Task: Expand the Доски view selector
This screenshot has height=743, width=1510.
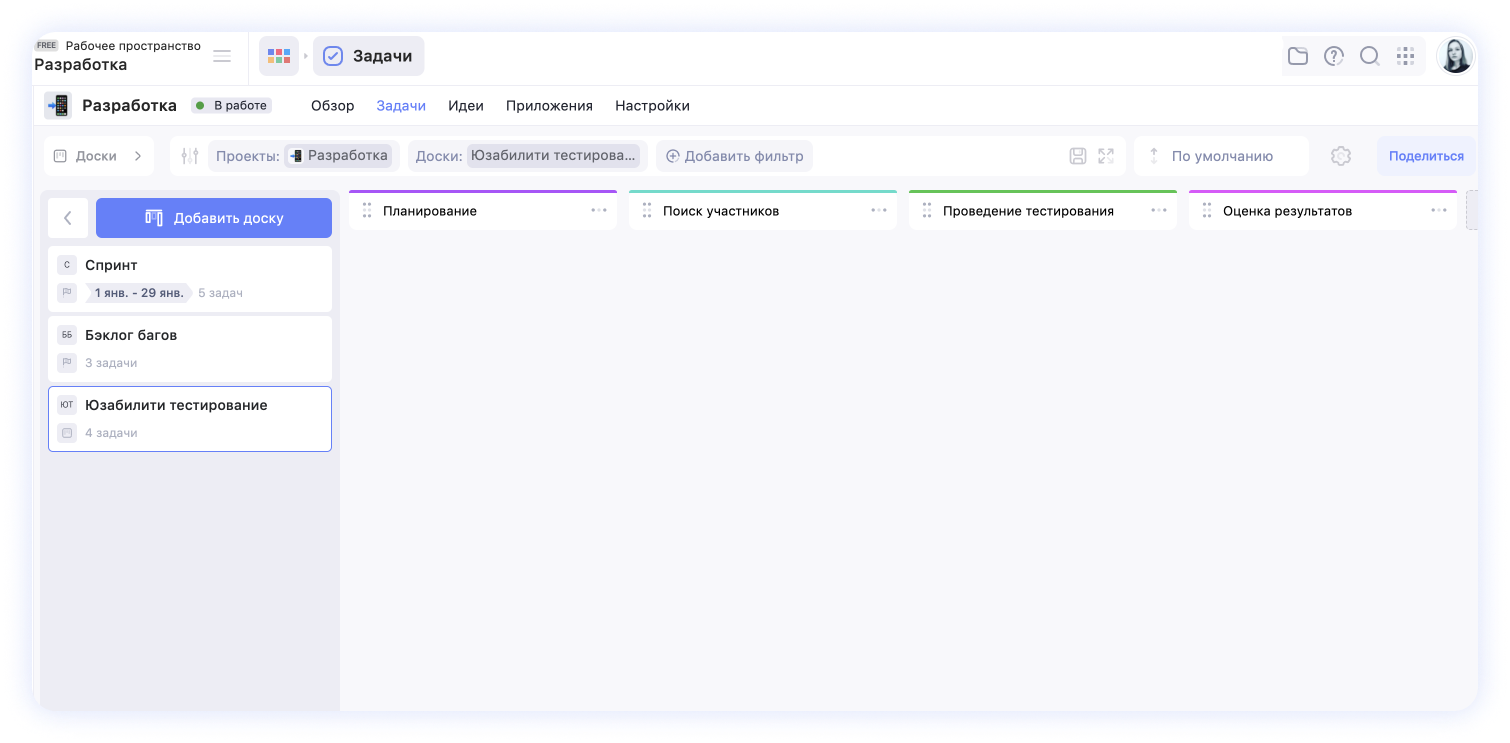Action: coord(98,156)
